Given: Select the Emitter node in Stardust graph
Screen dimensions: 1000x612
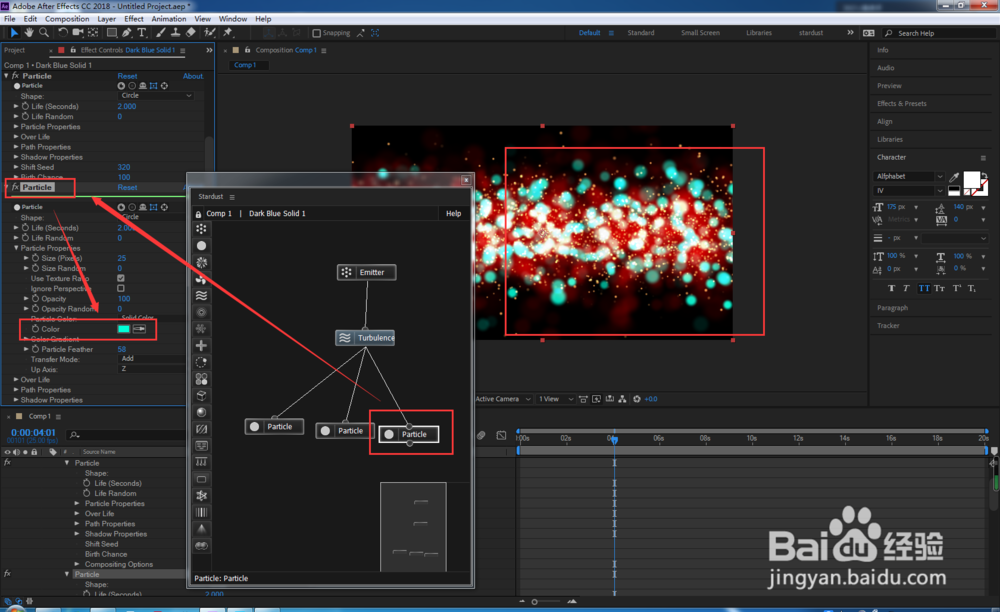Looking at the screenshot, I should (367, 272).
